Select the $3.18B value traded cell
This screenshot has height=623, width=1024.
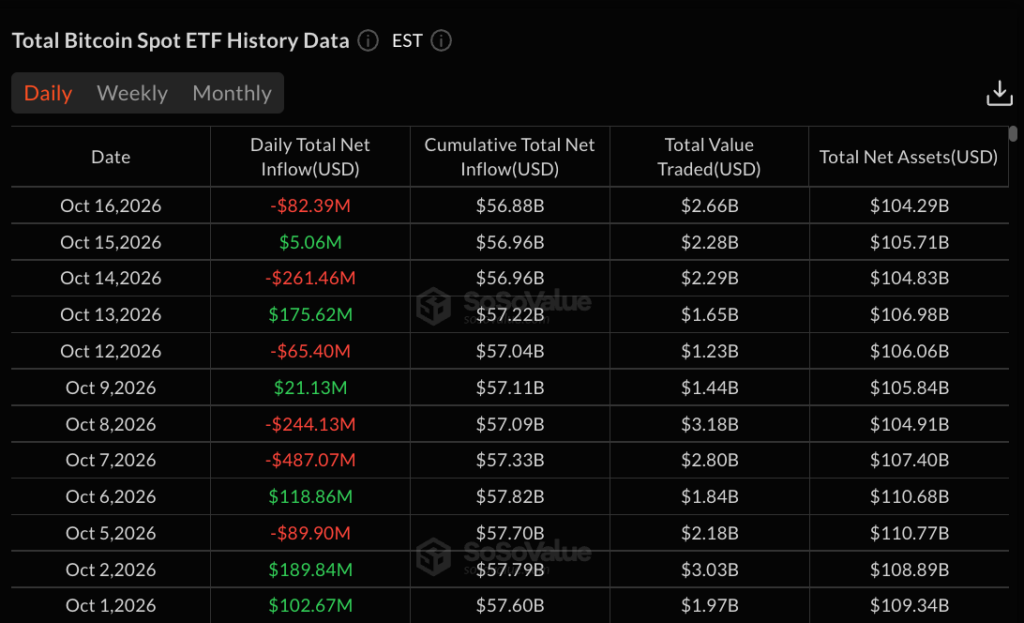[x=710, y=424]
